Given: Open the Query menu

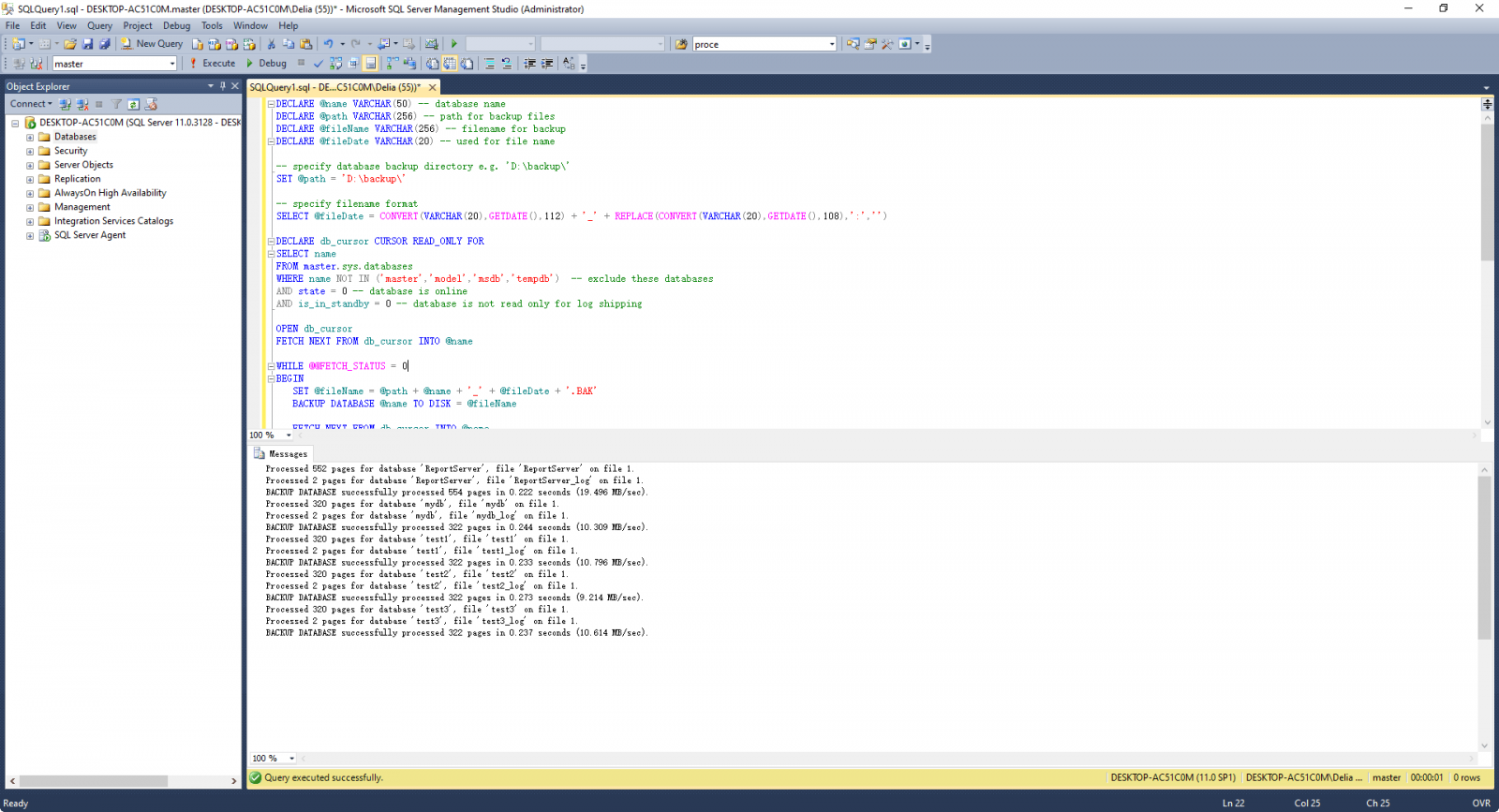Looking at the screenshot, I should pos(99,25).
